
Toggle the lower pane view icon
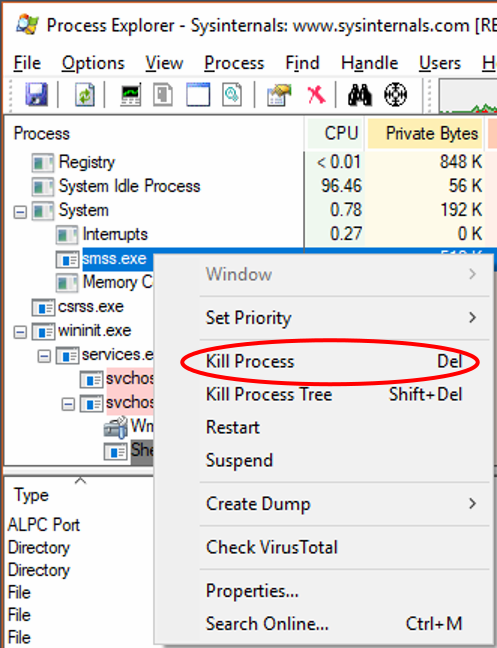[198, 94]
